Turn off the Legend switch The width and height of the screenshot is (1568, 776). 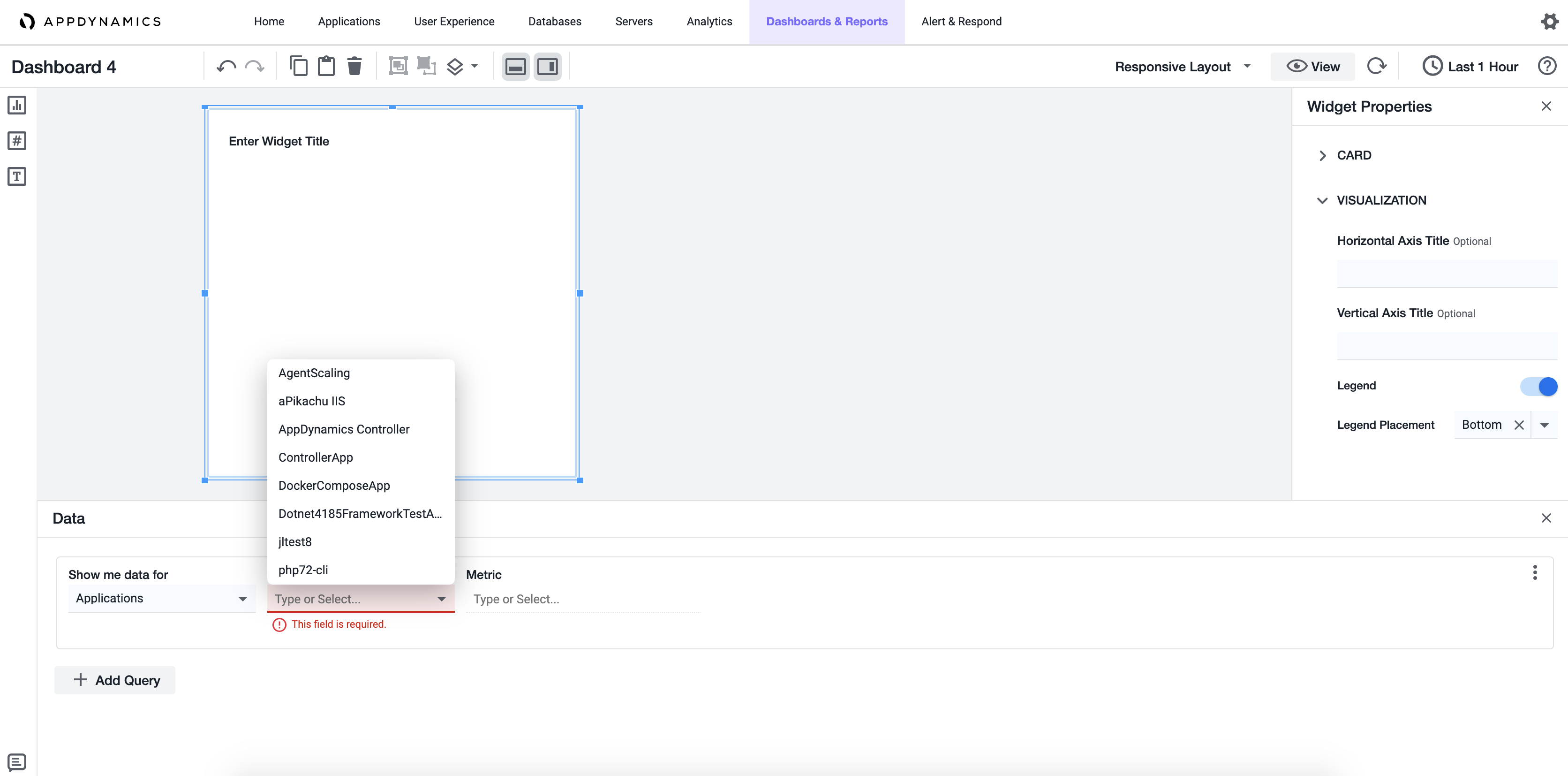tap(1538, 386)
